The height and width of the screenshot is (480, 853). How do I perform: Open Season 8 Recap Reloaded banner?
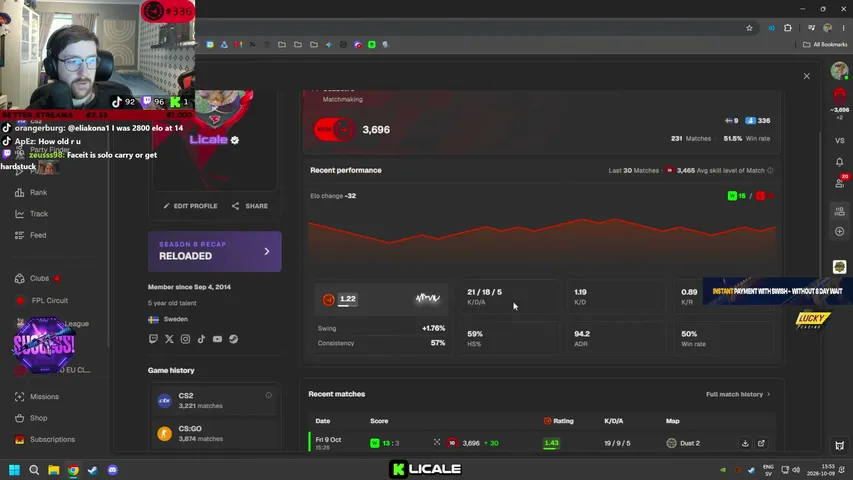[x=215, y=251]
